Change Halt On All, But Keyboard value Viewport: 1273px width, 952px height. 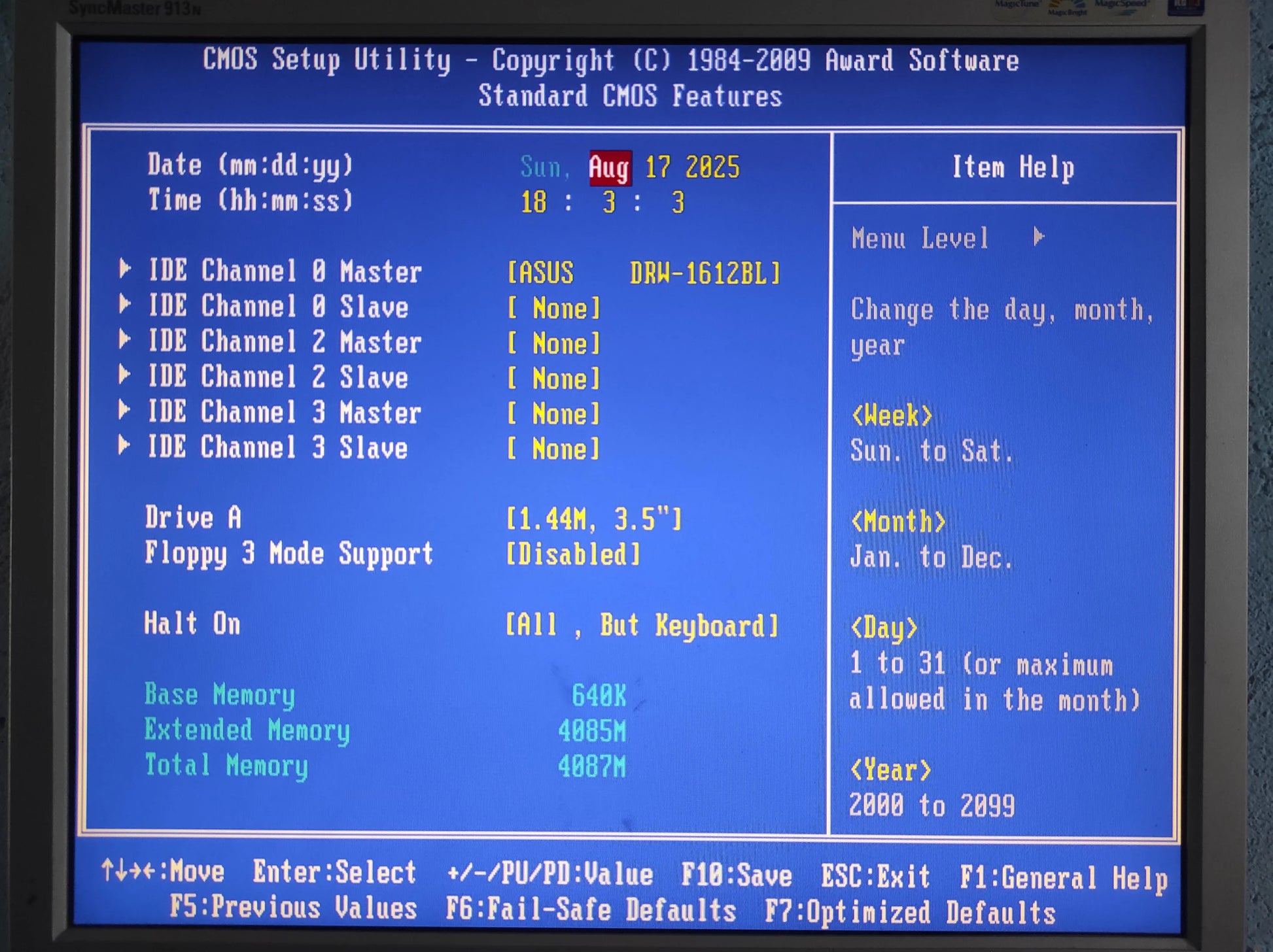pyautogui.click(x=642, y=625)
